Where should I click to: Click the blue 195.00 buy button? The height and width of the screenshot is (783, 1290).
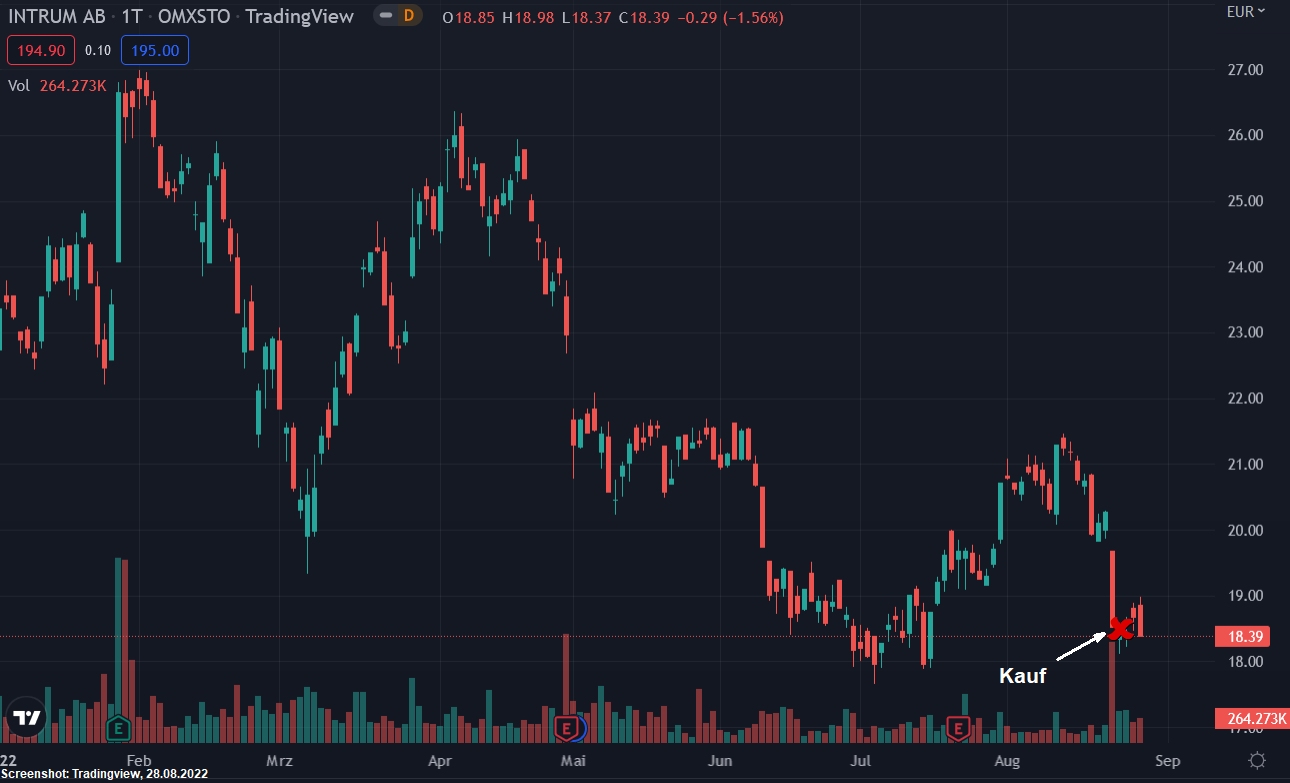click(x=154, y=50)
